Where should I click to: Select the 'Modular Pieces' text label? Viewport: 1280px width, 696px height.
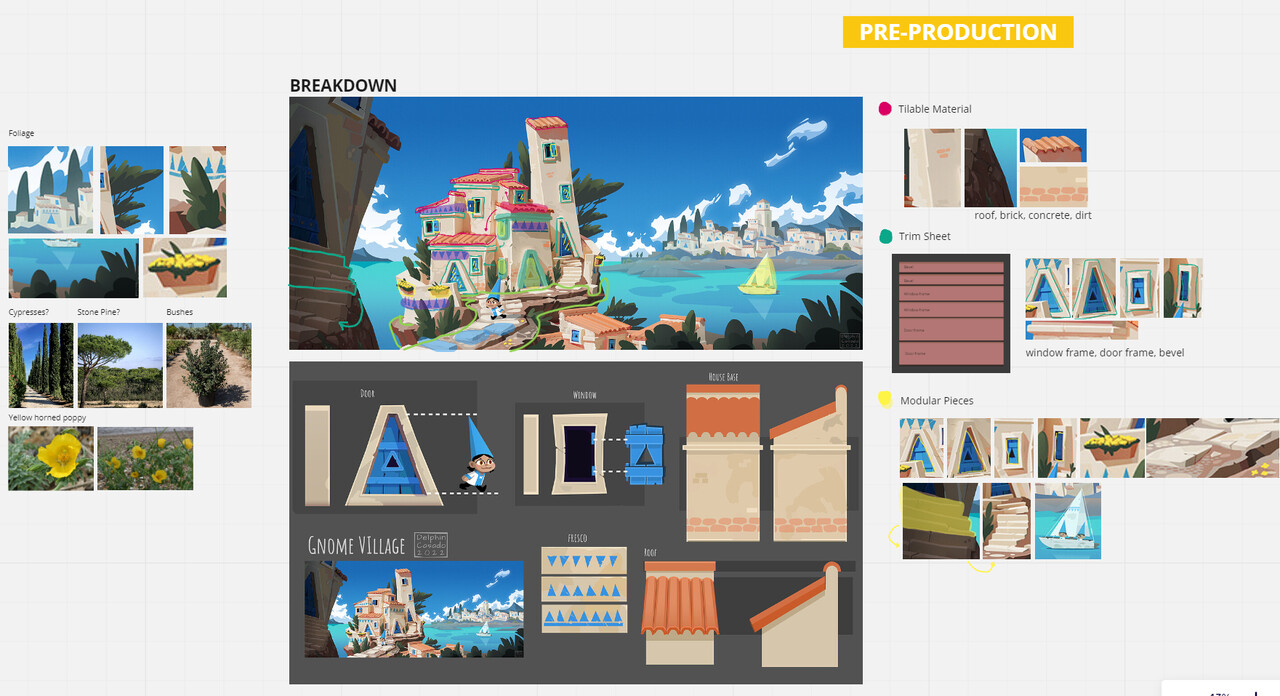click(x=936, y=401)
